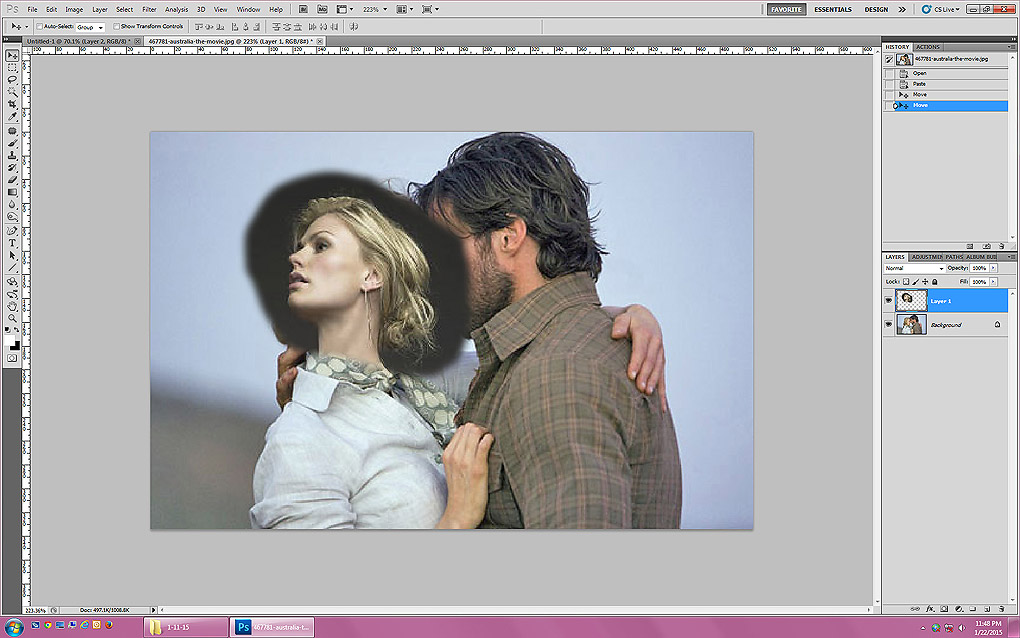
Task: Hide Layer 1 using its eye icon
Action: pyautogui.click(x=889, y=300)
